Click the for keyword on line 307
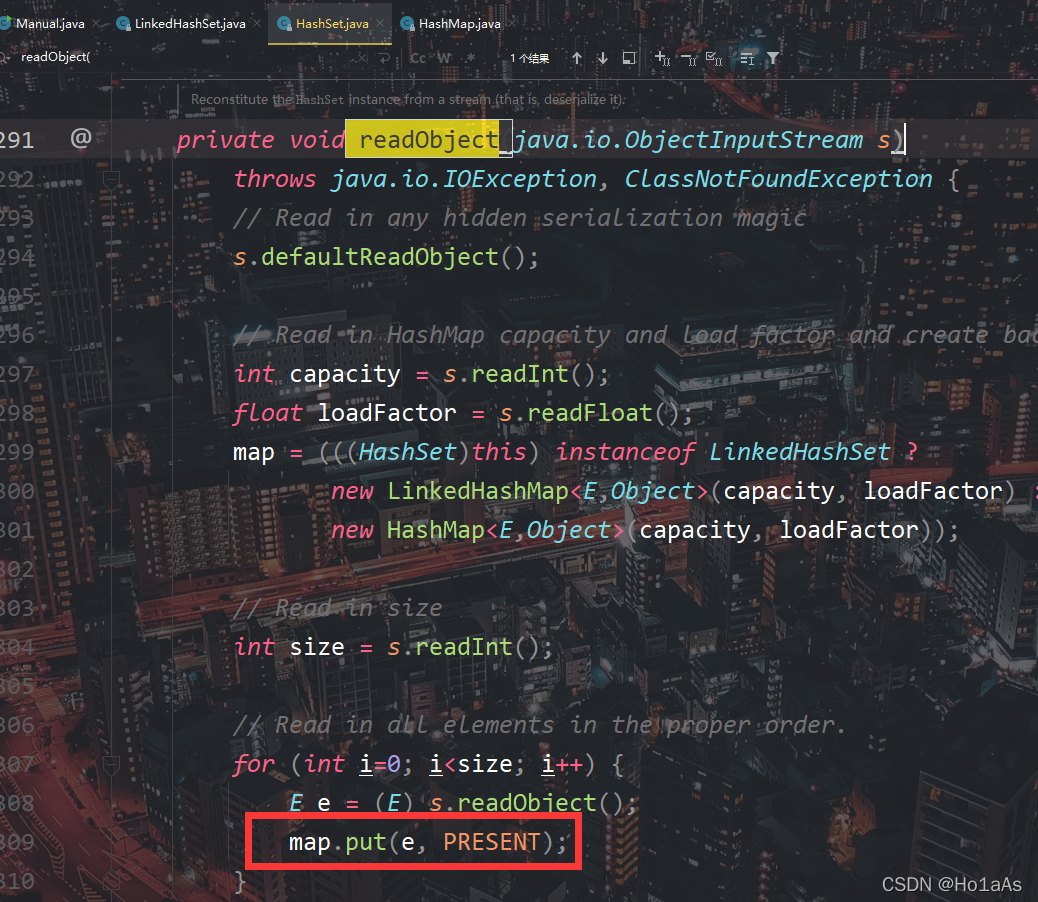 click(x=253, y=765)
